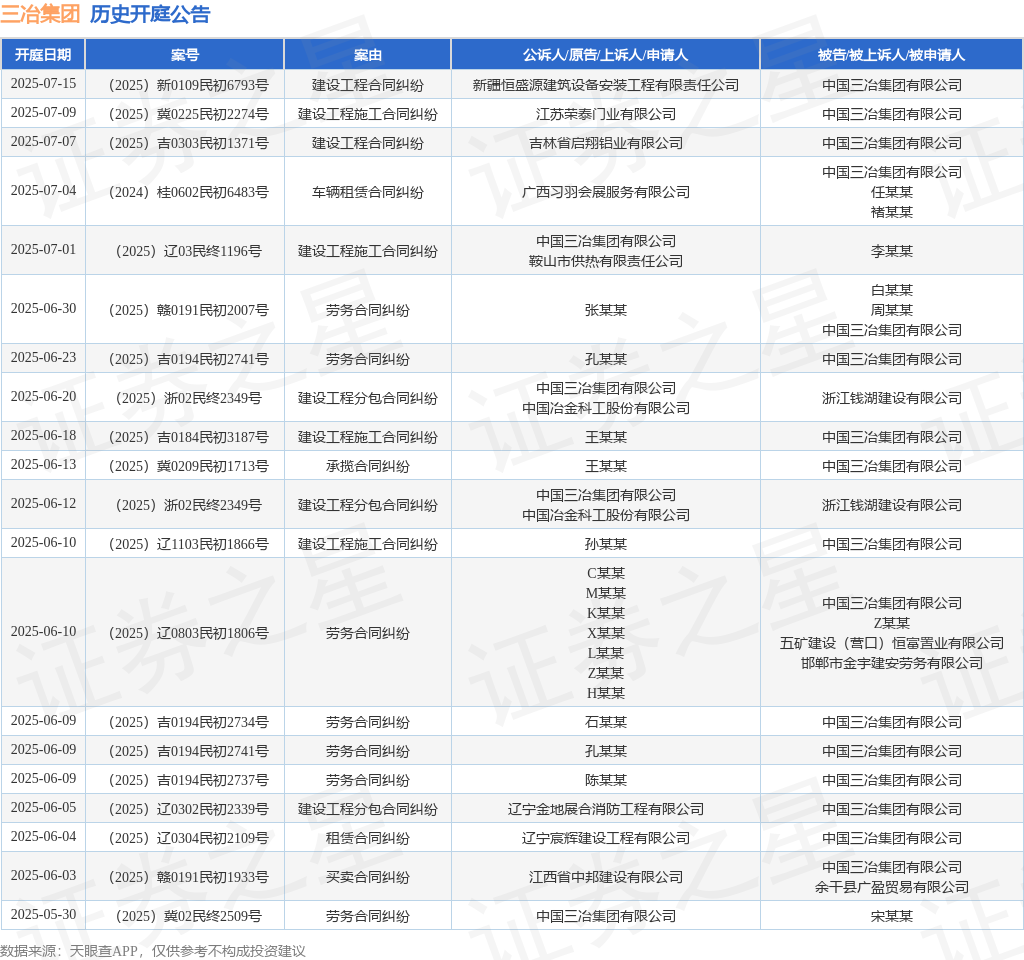Click defendant 任某某
1024x960 pixels.
coord(891,192)
